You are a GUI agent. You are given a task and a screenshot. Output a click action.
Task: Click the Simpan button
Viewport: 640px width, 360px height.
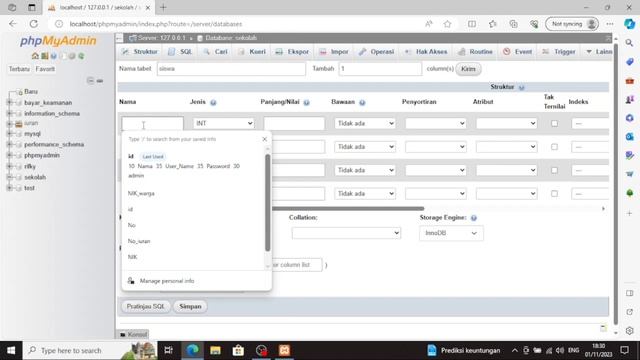[x=190, y=307]
